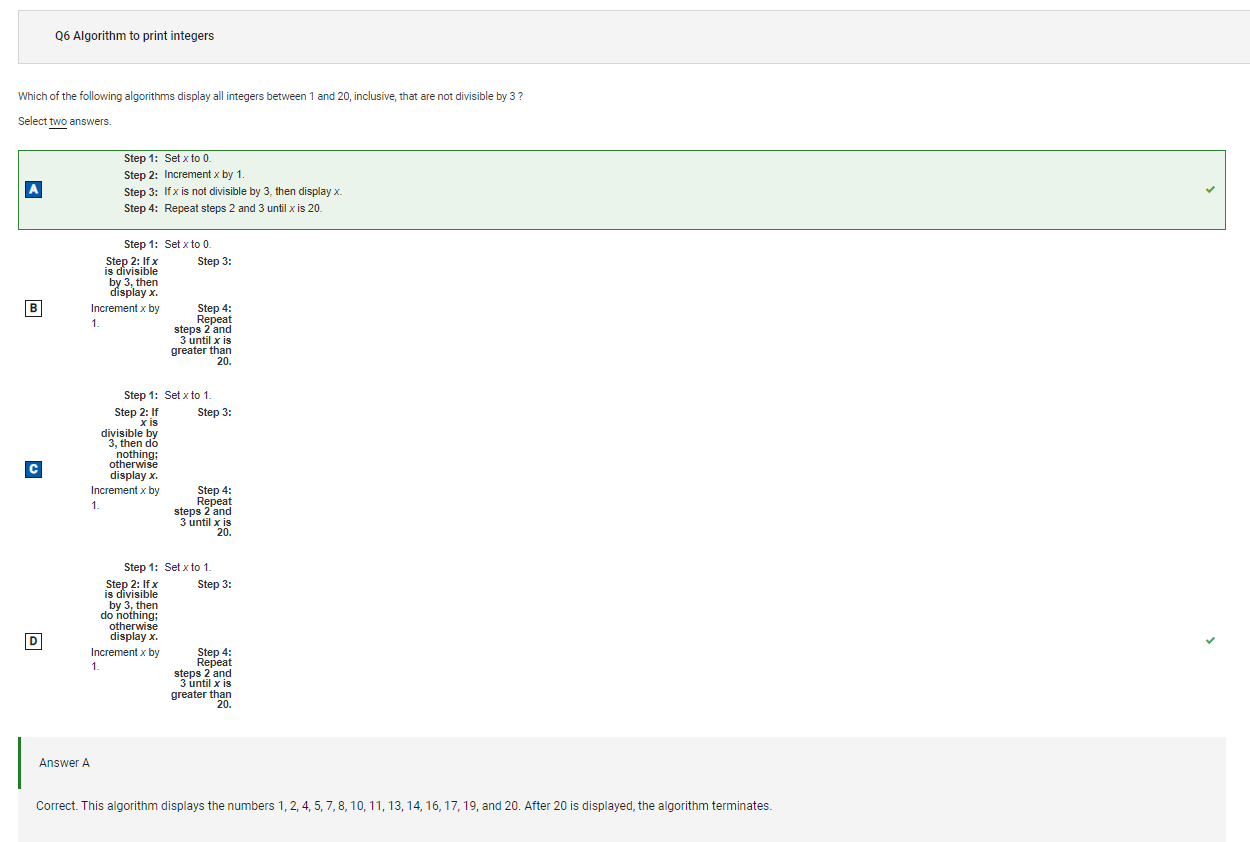
Task: Click 'Repeat steps 2 and 3 until x is 20.' in A
Action: 243,209
